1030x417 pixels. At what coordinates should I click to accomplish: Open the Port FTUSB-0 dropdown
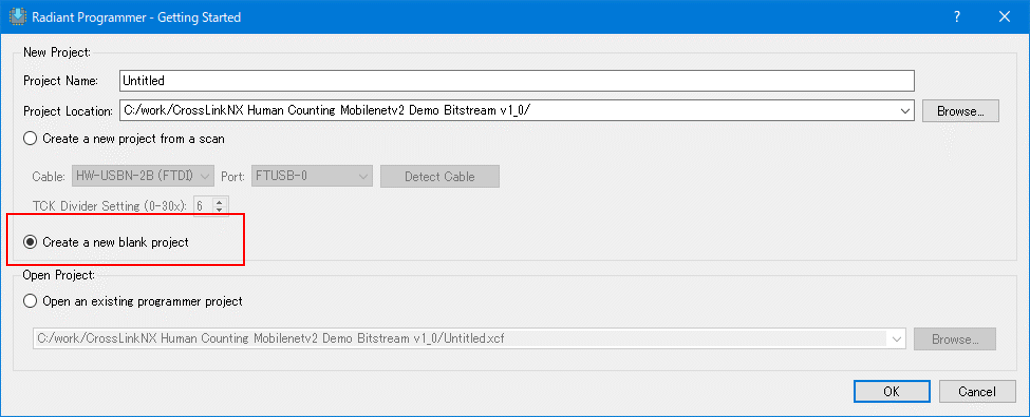(311, 176)
